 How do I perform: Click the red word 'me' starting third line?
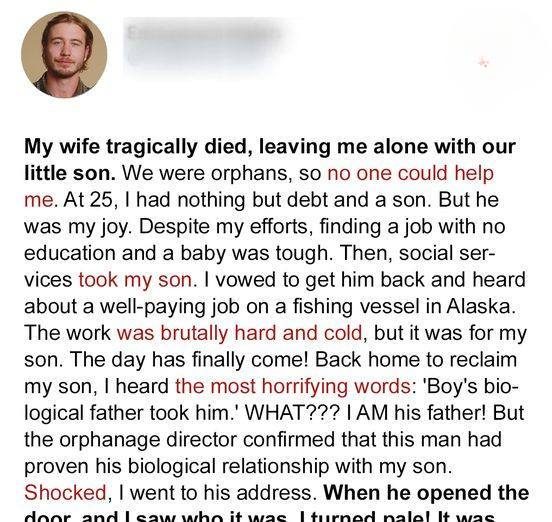point(39,200)
